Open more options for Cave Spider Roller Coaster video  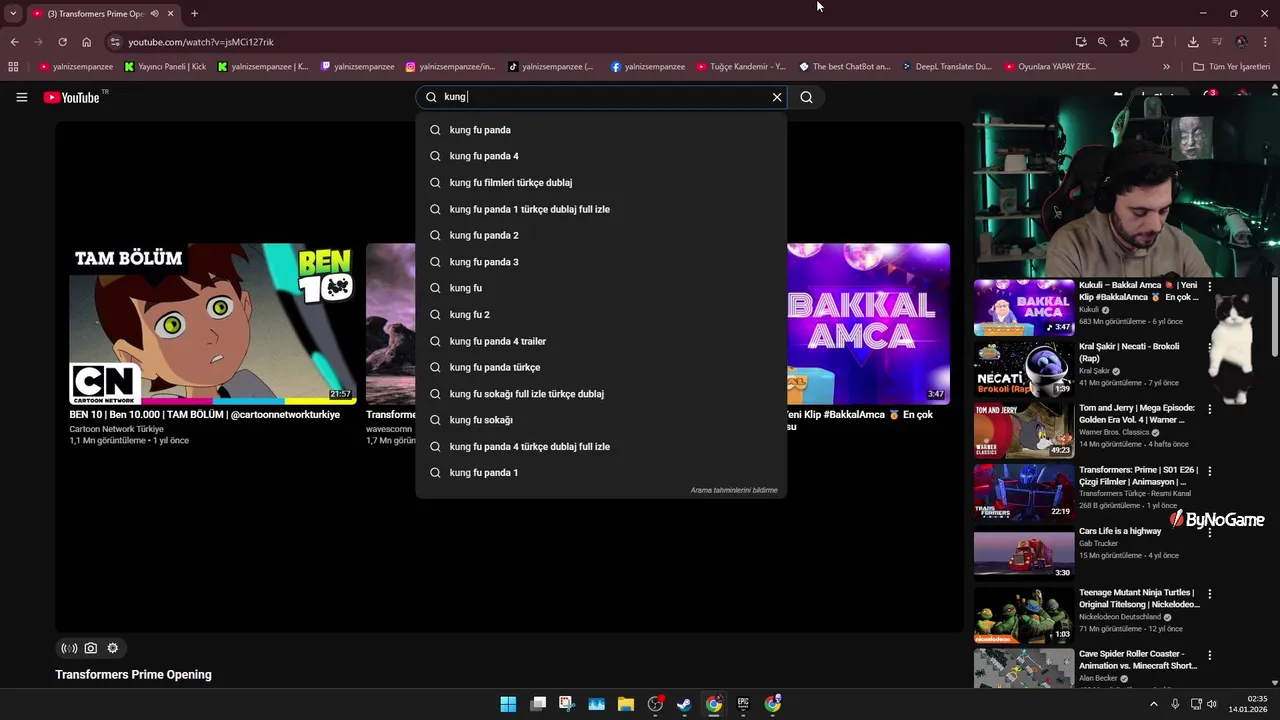click(x=1209, y=655)
